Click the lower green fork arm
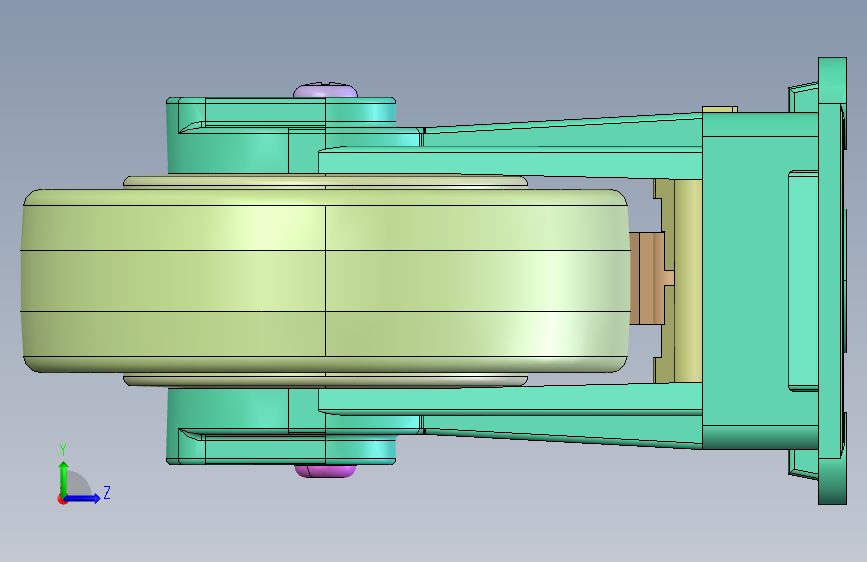Screen dimensions: 867x562 pos(509,399)
